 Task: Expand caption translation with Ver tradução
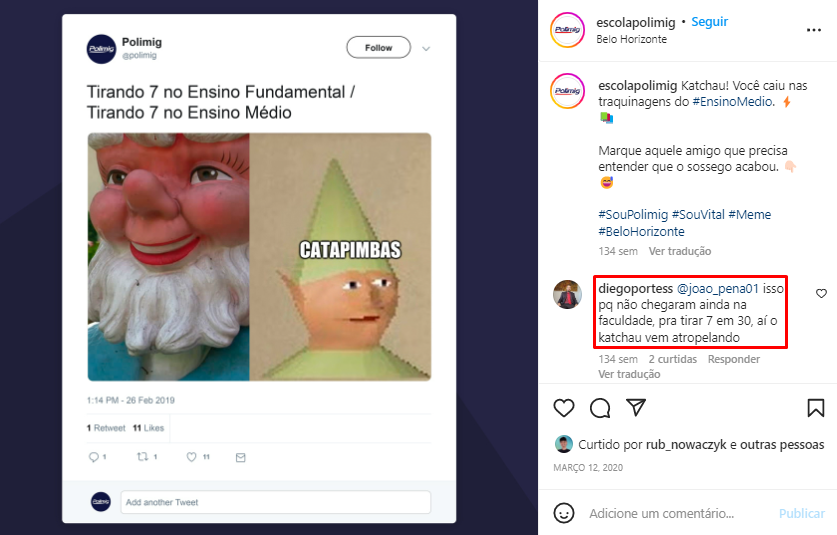click(x=679, y=251)
